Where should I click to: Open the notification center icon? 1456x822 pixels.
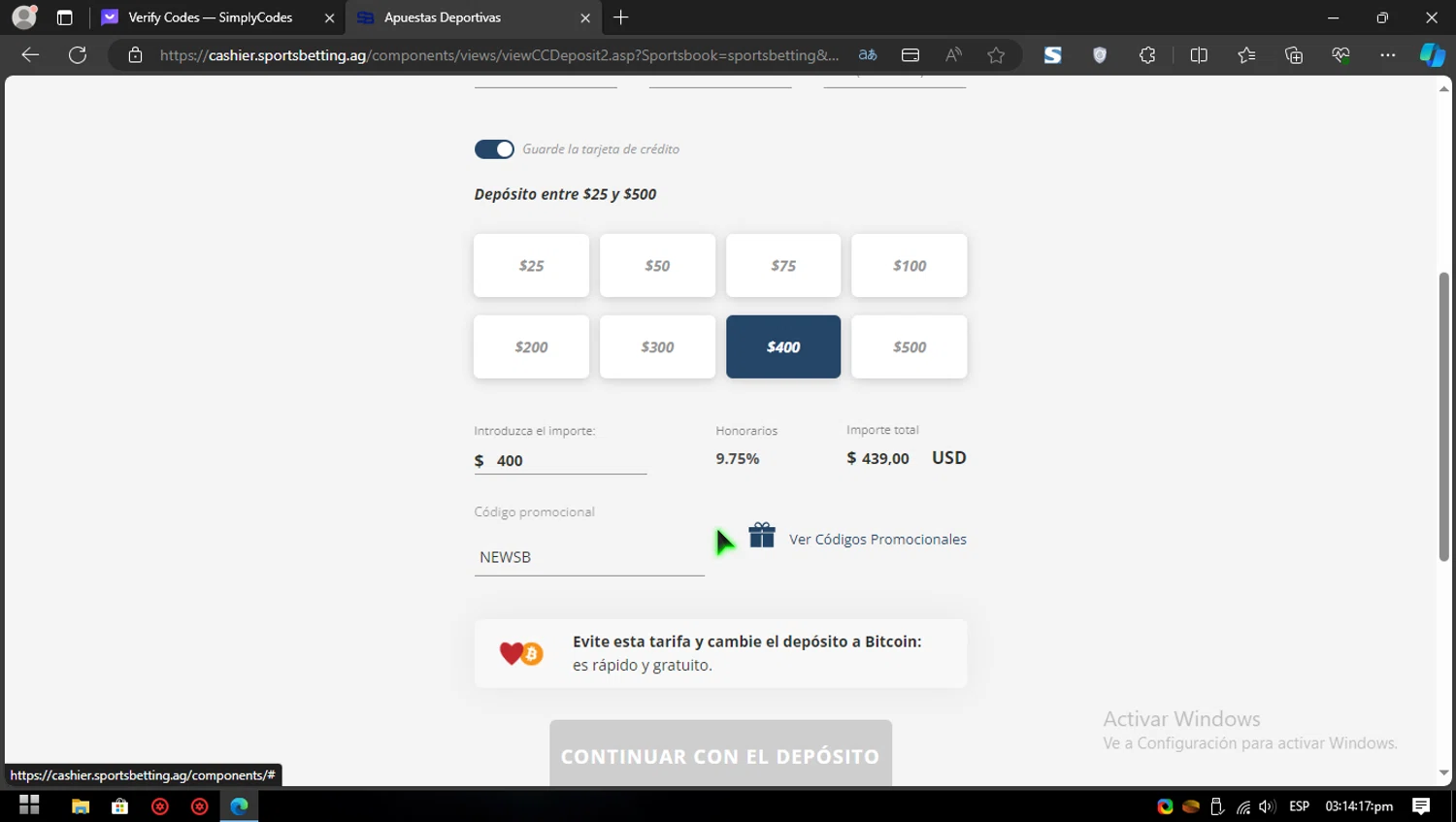pos(1421,806)
